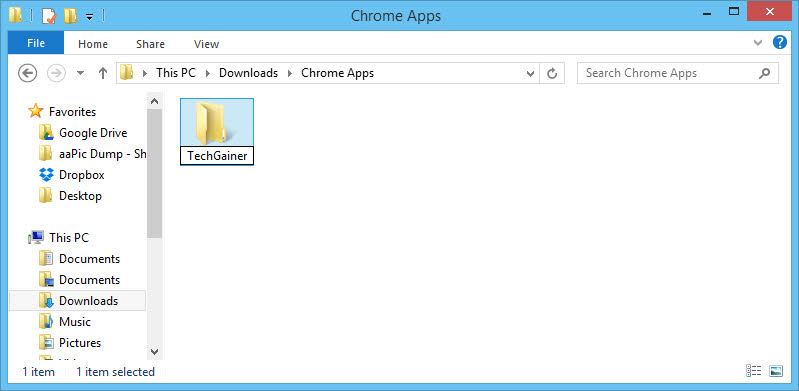Go up one level with Up arrow
Image resolution: width=799 pixels, height=391 pixels.
coord(103,73)
